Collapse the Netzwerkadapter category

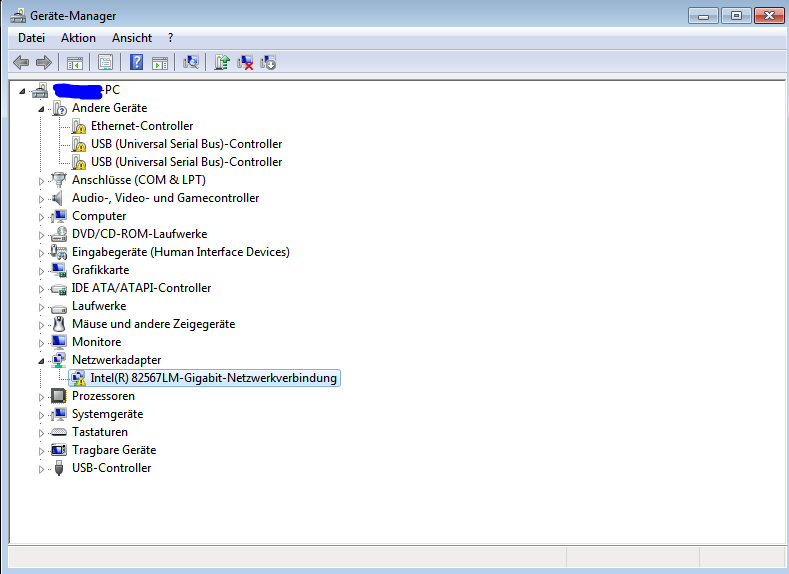pos(42,360)
